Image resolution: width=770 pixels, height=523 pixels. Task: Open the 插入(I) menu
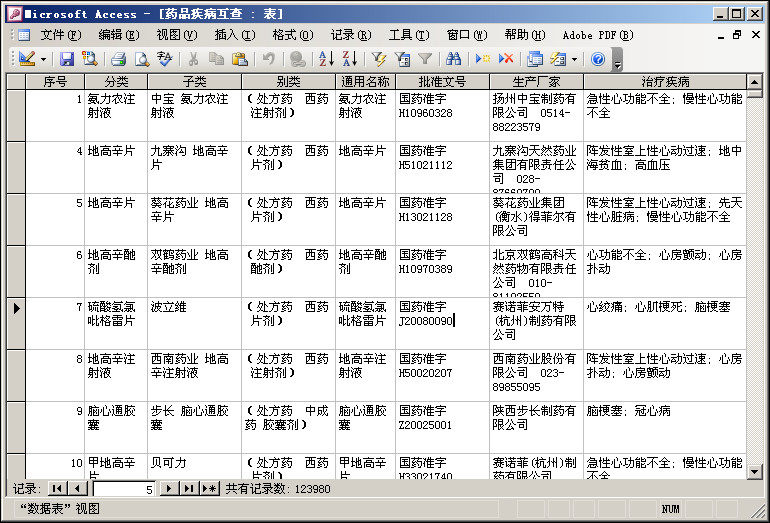(x=235, y=35)
